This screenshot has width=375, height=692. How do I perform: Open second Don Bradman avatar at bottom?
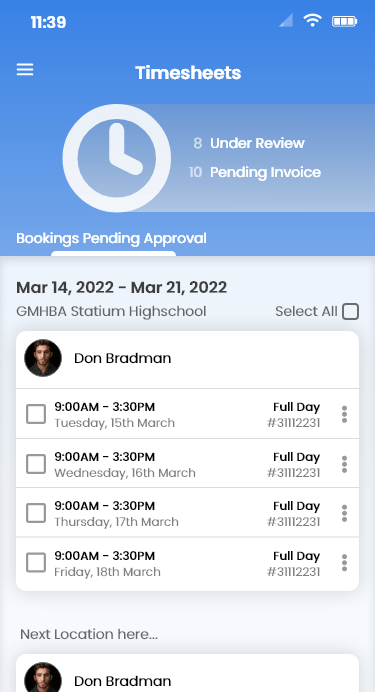43,677
